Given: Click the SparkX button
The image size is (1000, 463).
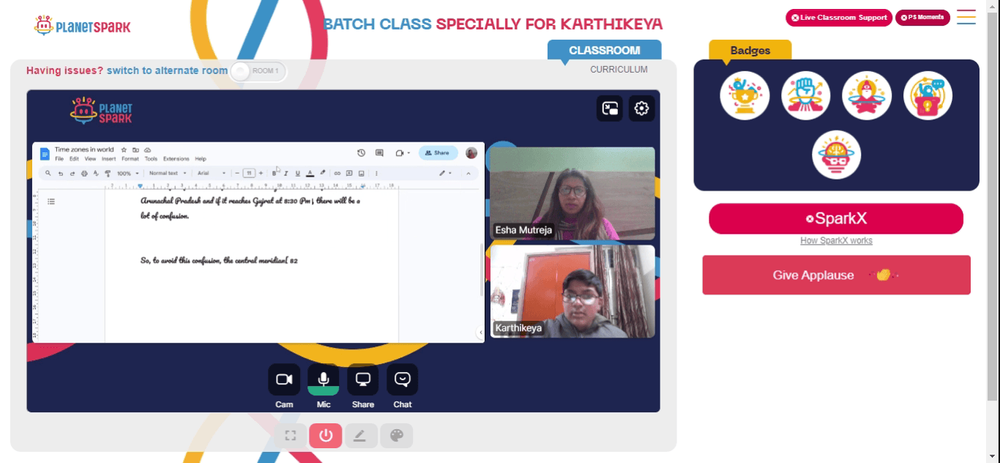Looking at the screenshot, I should [x=836, y=219].
